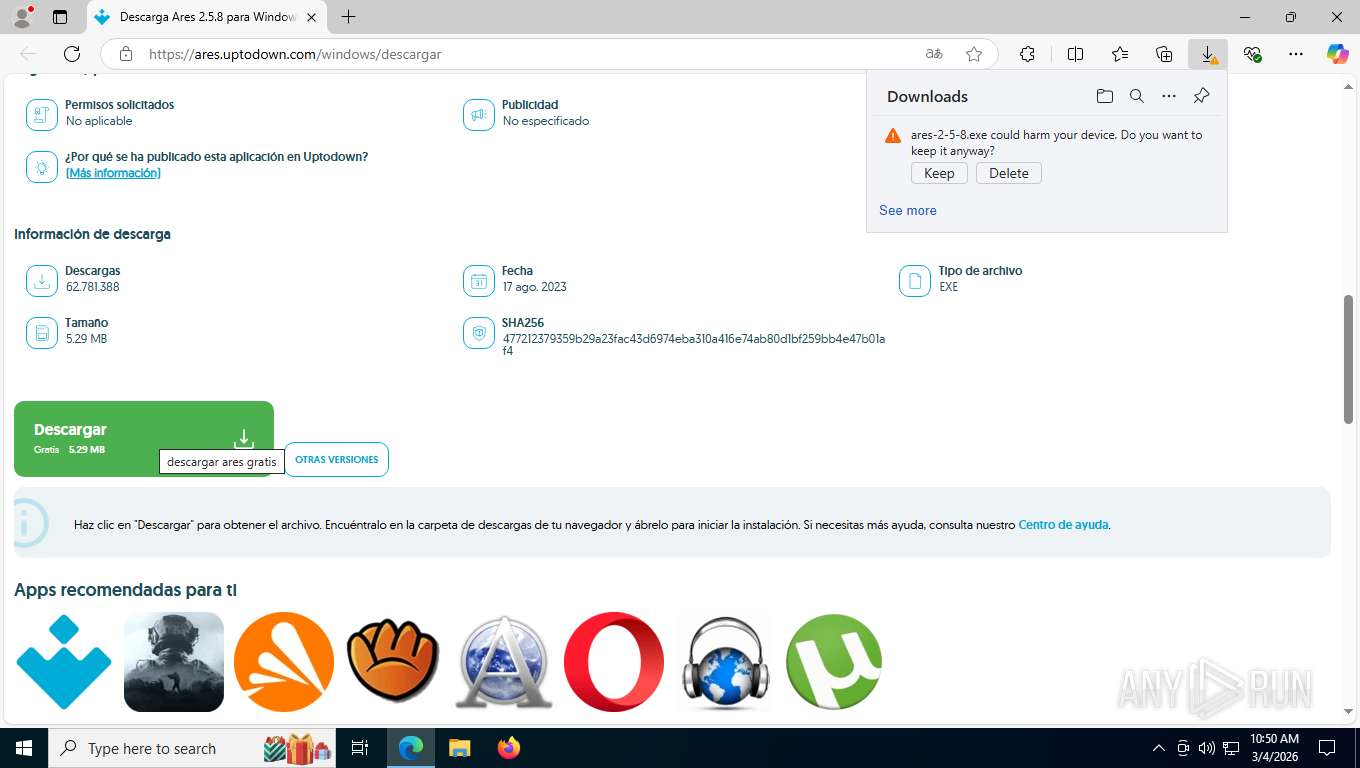Add page to favorites star icon
Image resolution: width=1360 pixels, height=768 pixels.
[974, 54]
